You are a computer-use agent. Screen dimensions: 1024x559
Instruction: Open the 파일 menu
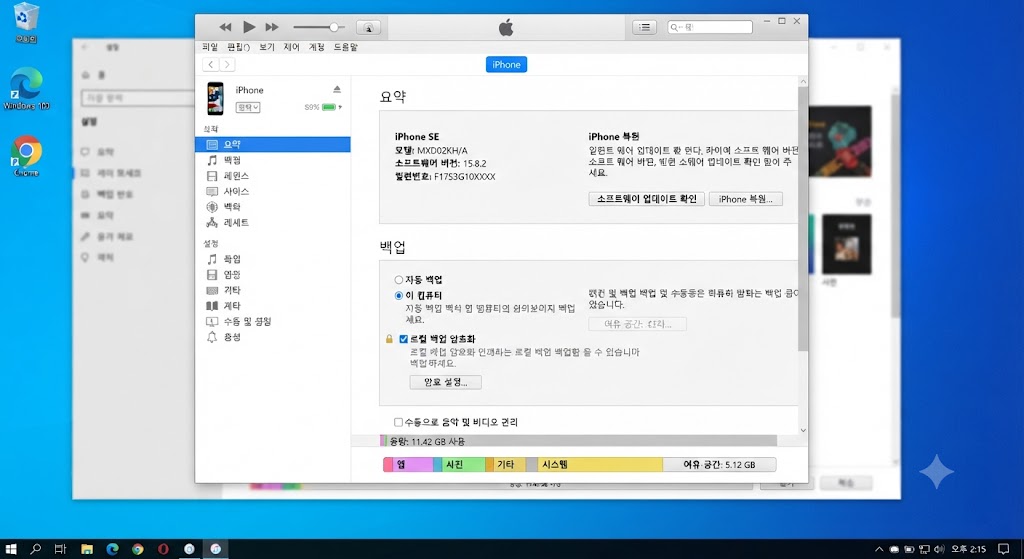[210, 47]
